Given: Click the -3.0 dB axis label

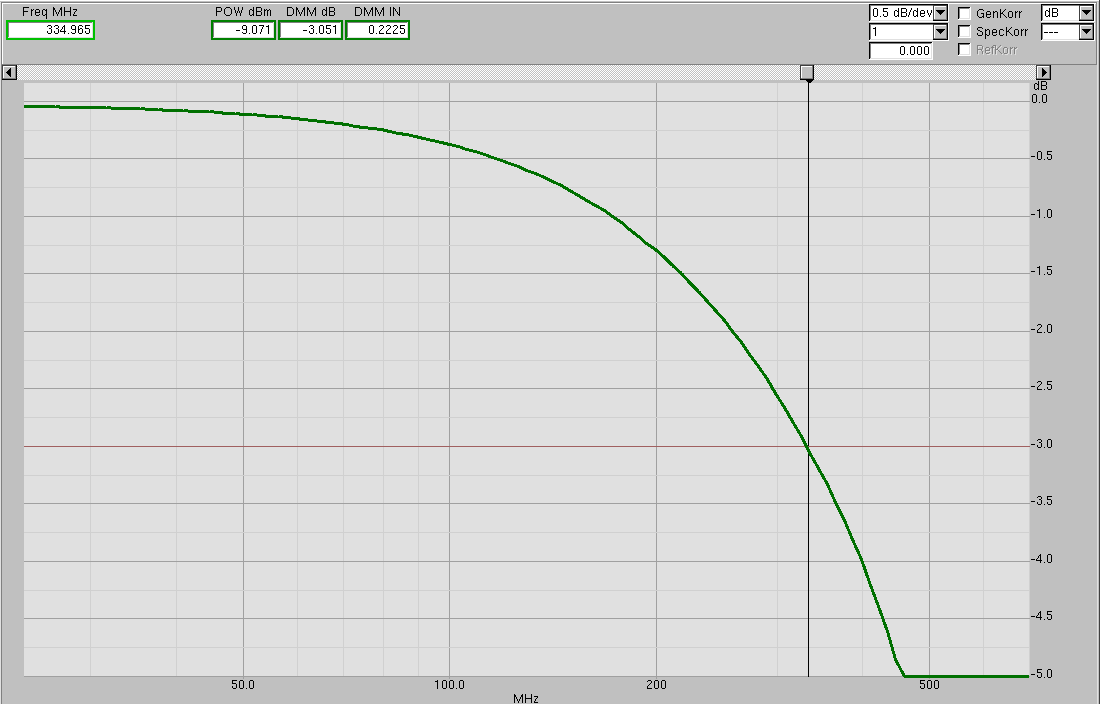Looking at the screenshot, I should [x=1042, y=444].
